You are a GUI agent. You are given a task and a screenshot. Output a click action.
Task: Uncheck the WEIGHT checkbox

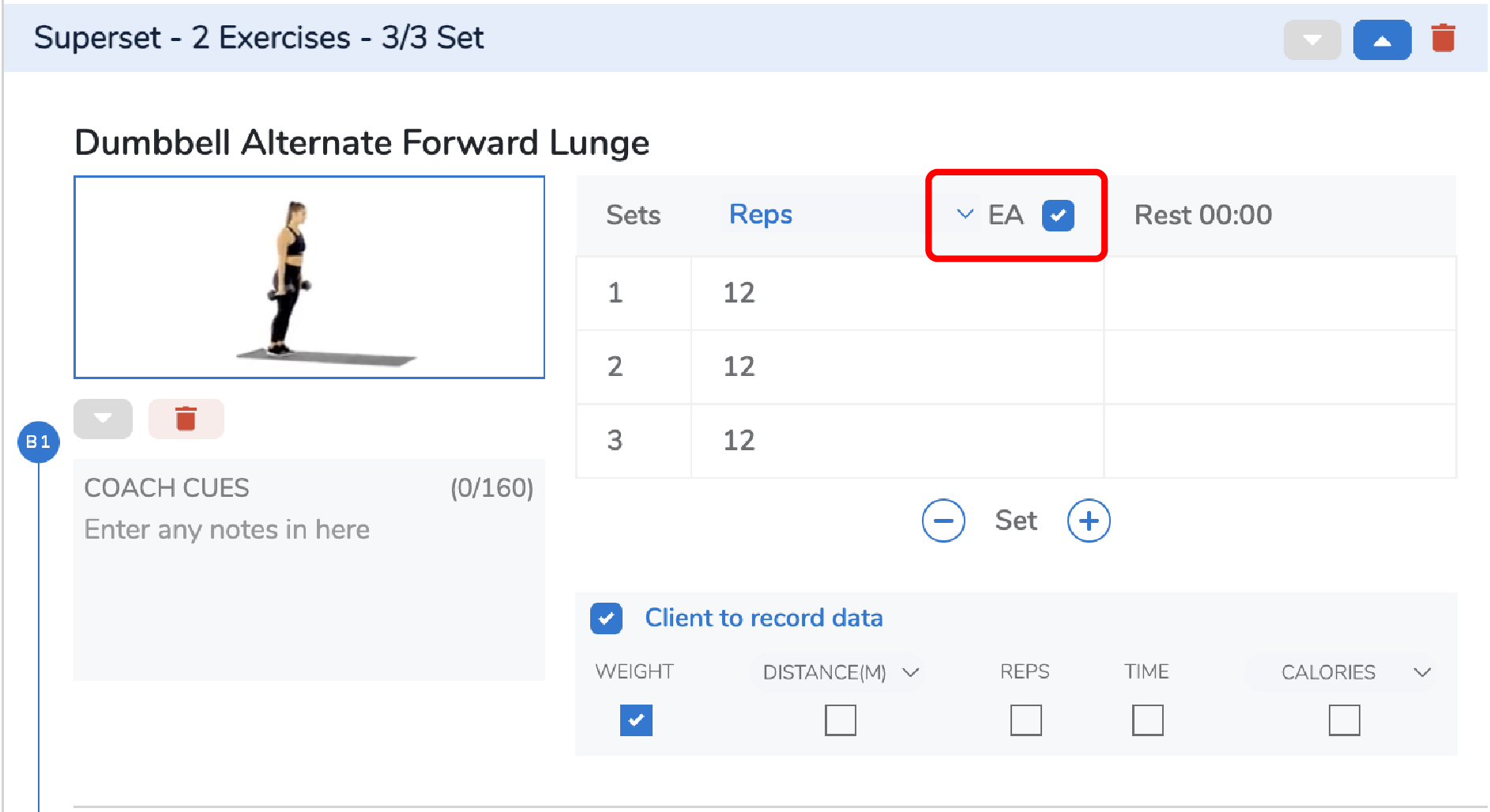(x=636, y=720)
